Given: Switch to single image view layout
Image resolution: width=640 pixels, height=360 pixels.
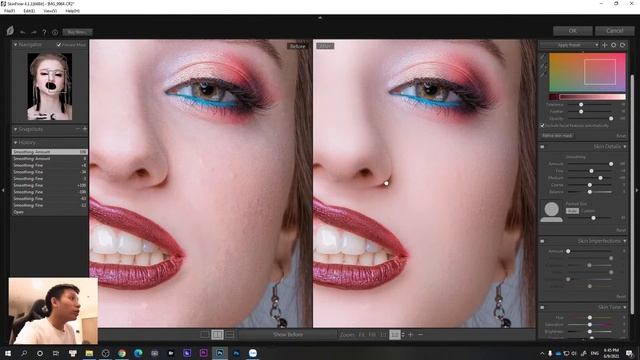Looking at the screenshot, I should pyautogui.click(x=204, y=335).
